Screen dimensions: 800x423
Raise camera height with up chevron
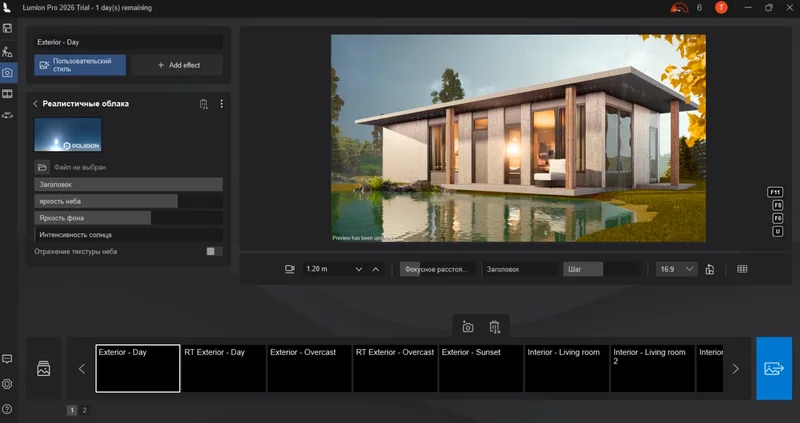point(376,269)
